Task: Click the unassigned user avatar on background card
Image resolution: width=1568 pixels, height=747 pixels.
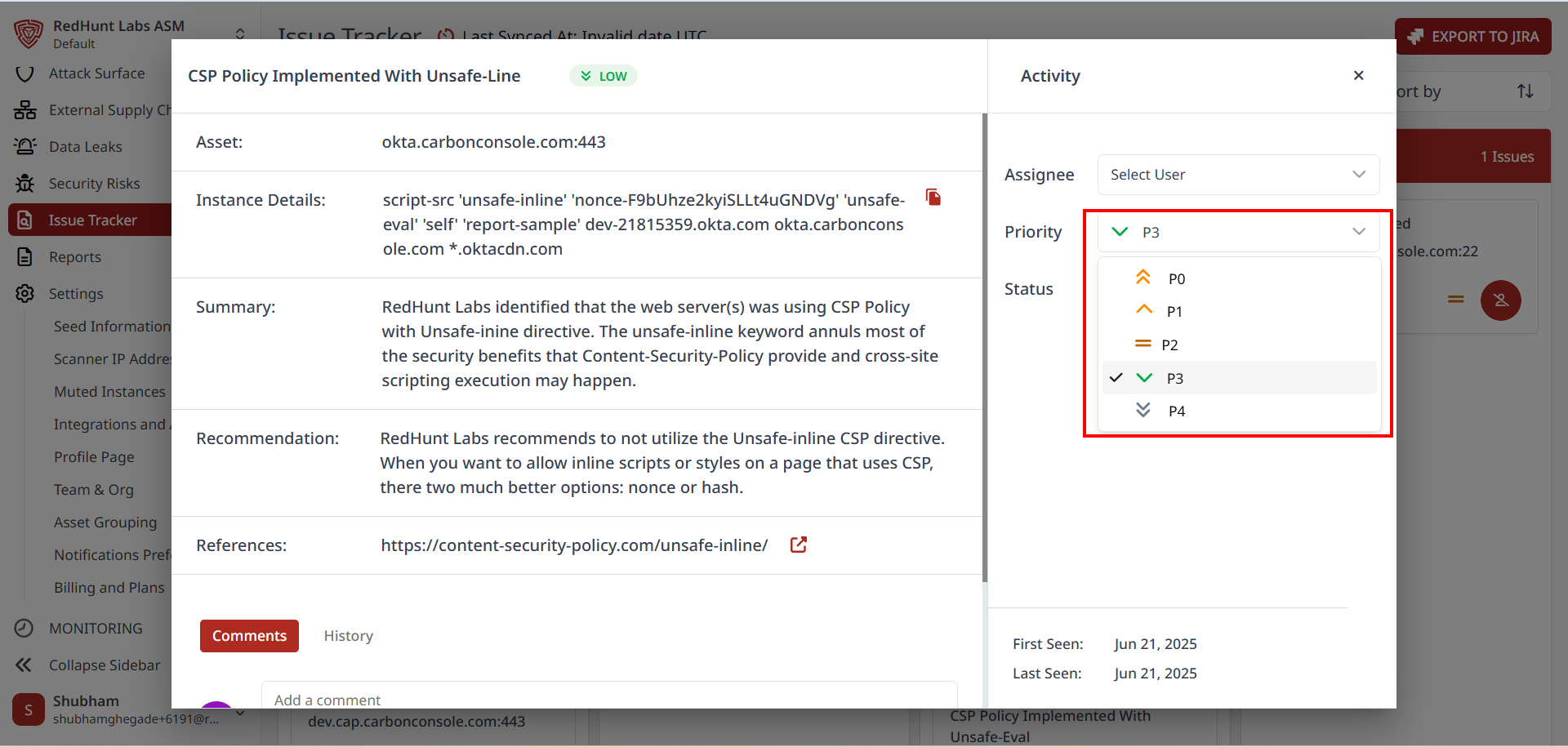Action: pos(1501,300)
